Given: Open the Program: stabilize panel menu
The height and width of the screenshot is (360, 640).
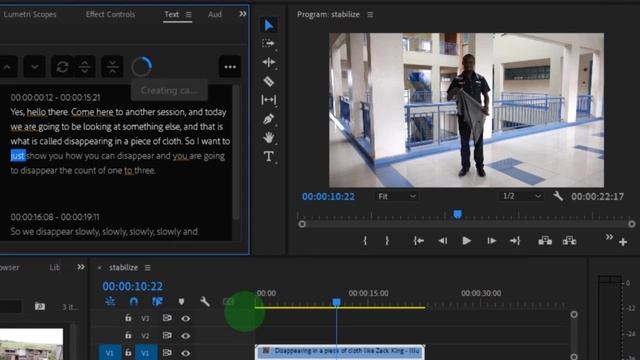Looking at the screenshot, I should click(370, 15).
